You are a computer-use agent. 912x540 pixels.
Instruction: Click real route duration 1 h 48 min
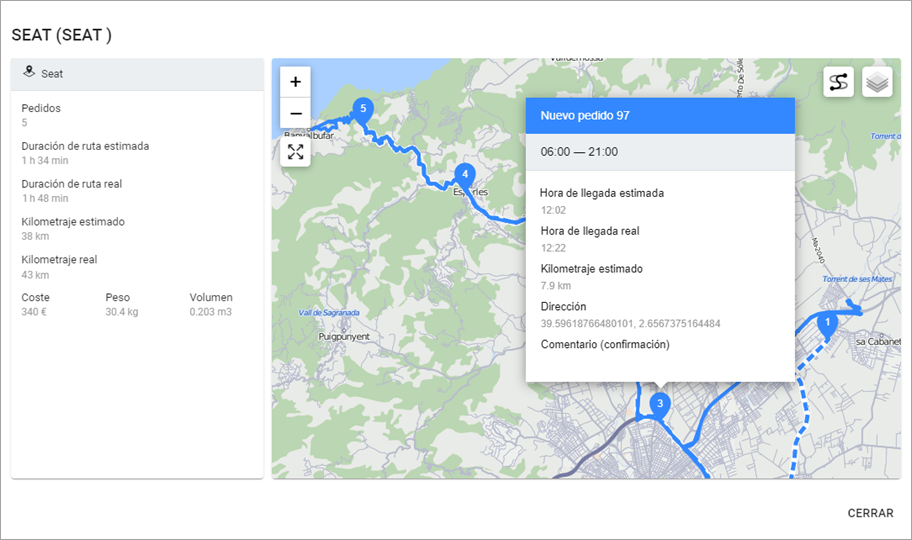coord(45,198)
